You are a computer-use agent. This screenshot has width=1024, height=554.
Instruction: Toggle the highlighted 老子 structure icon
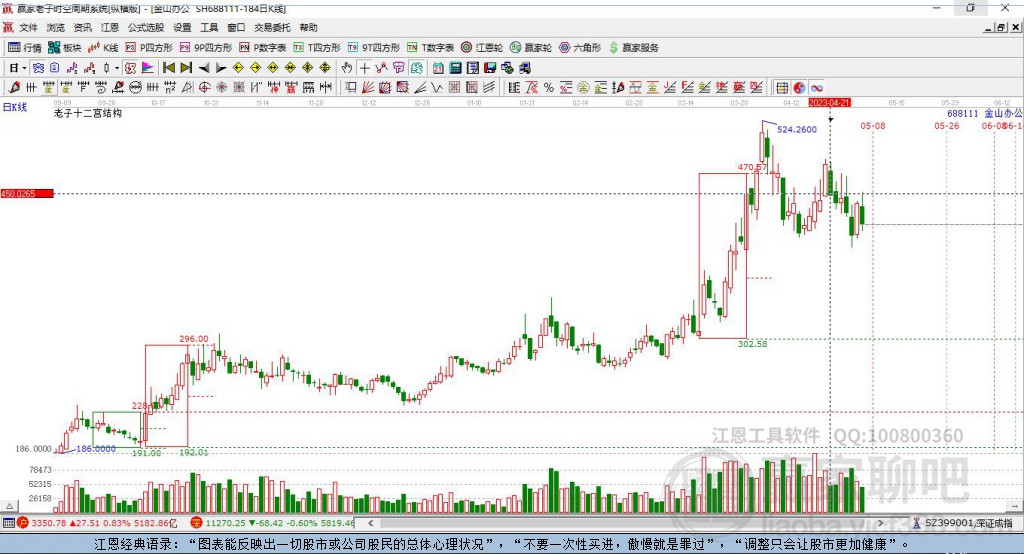130,68
